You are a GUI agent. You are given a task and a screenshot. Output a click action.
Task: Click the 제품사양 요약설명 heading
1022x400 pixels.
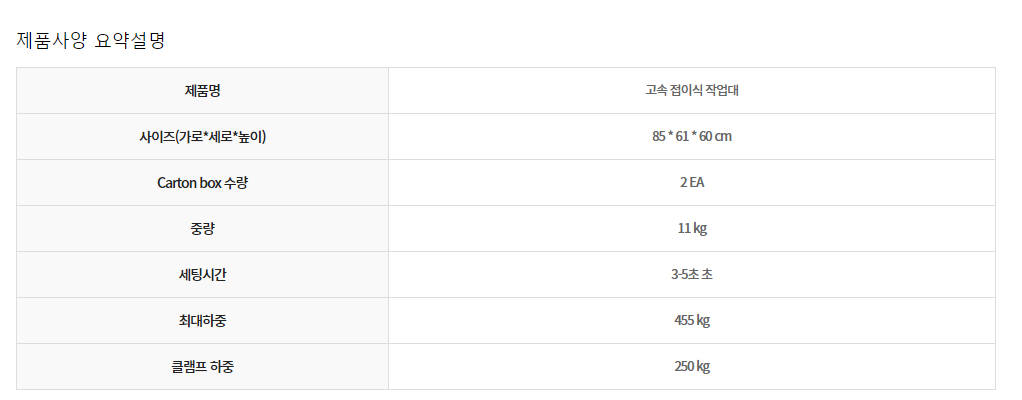click(91, 41)
